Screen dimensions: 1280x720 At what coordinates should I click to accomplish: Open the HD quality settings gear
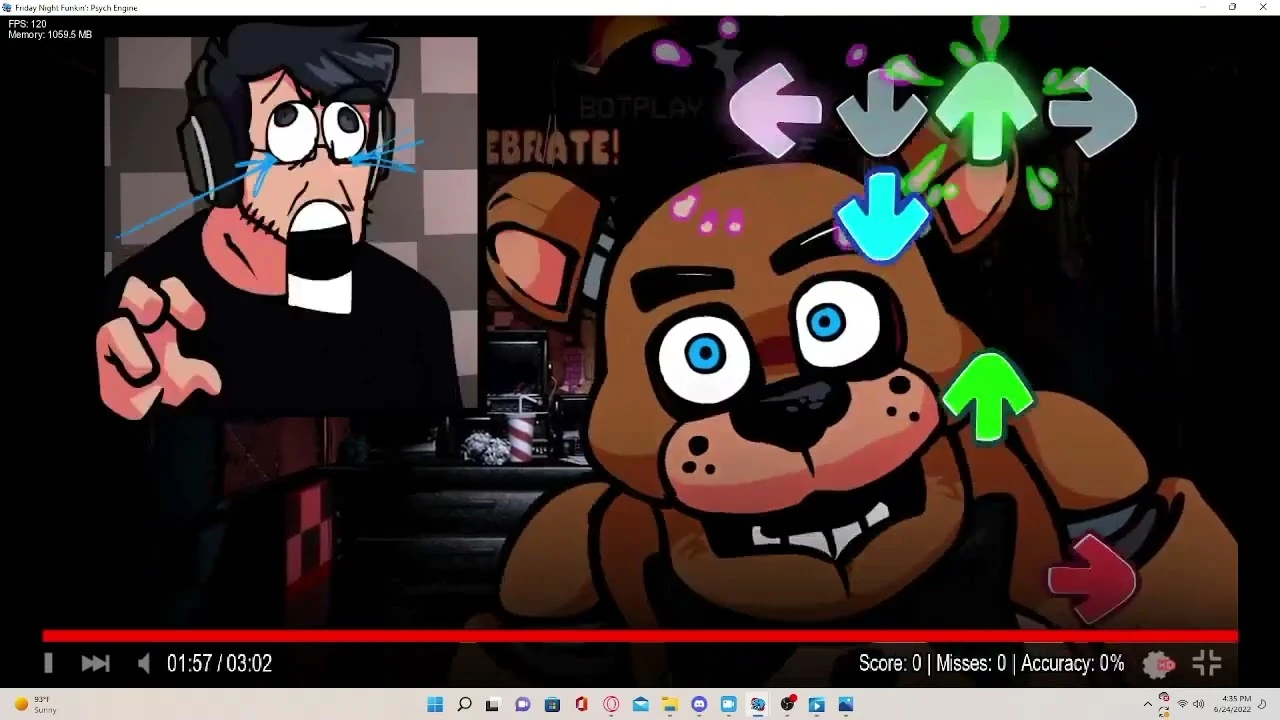[1157, 663]
